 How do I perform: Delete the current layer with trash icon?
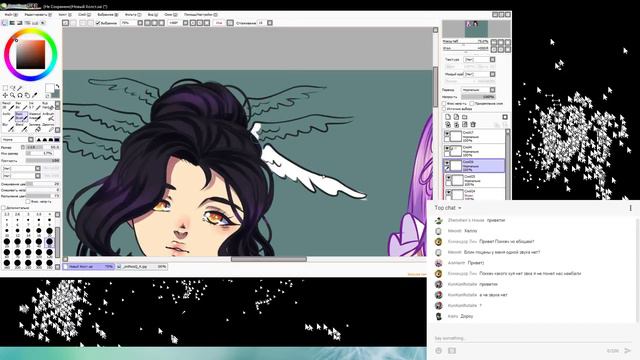click(473, 124)
